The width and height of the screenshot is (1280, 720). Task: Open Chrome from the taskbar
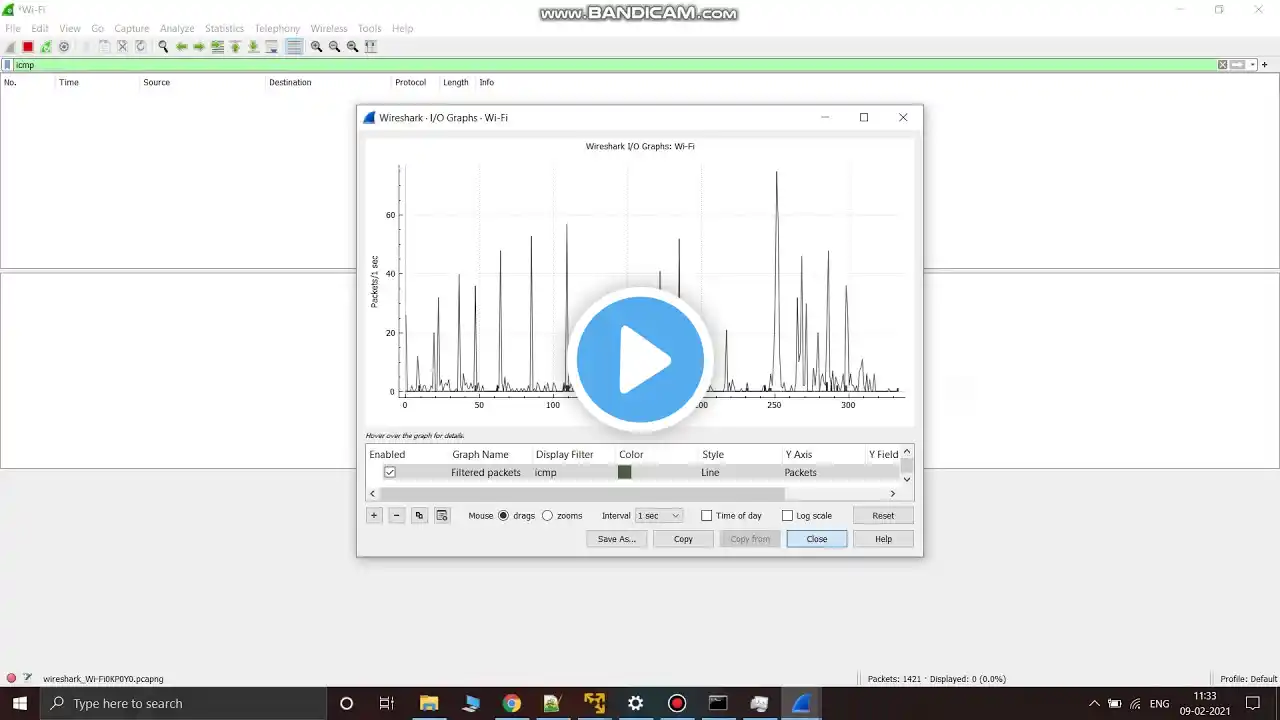pos(511,703)
